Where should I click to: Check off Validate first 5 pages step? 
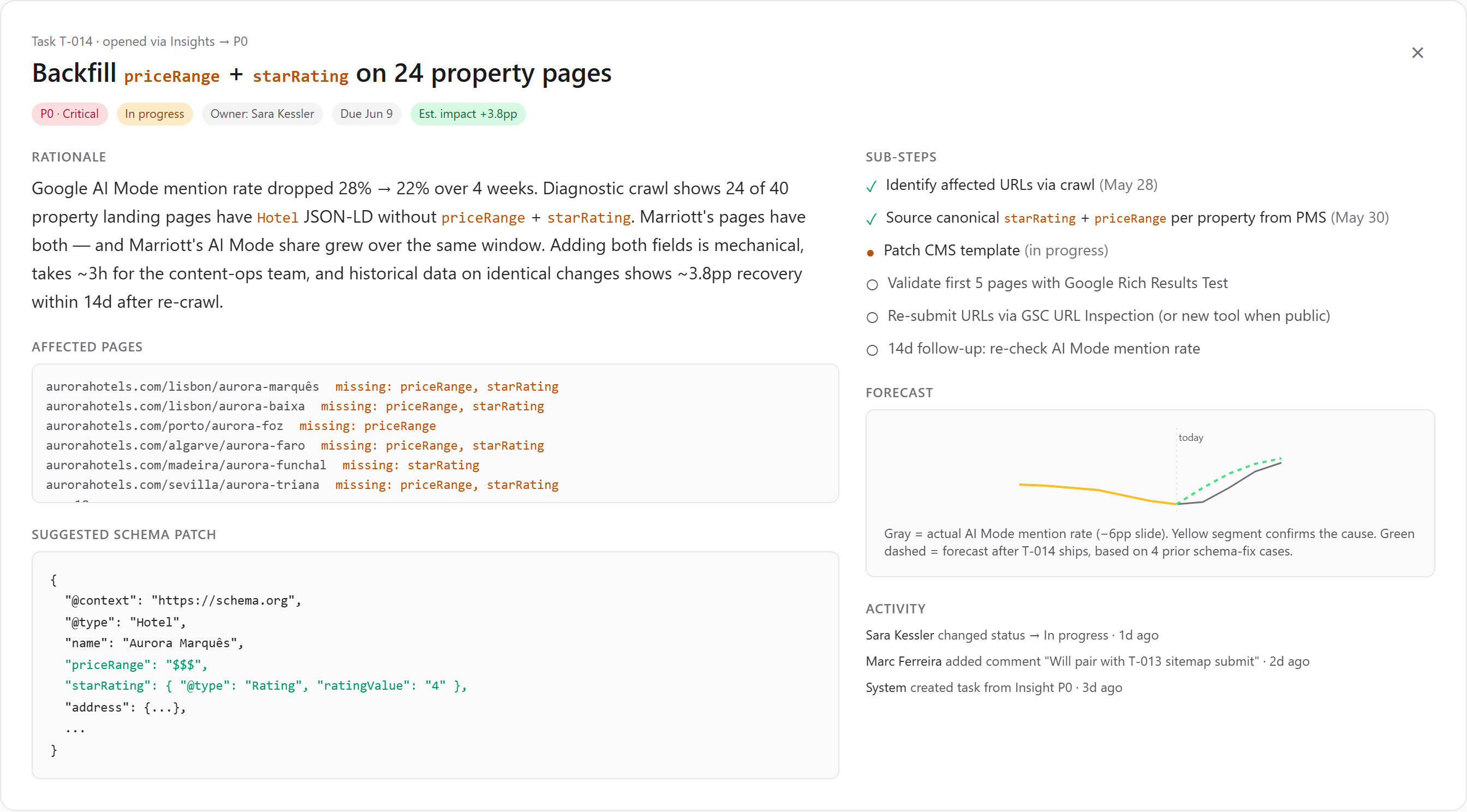[x=872, y=285]
